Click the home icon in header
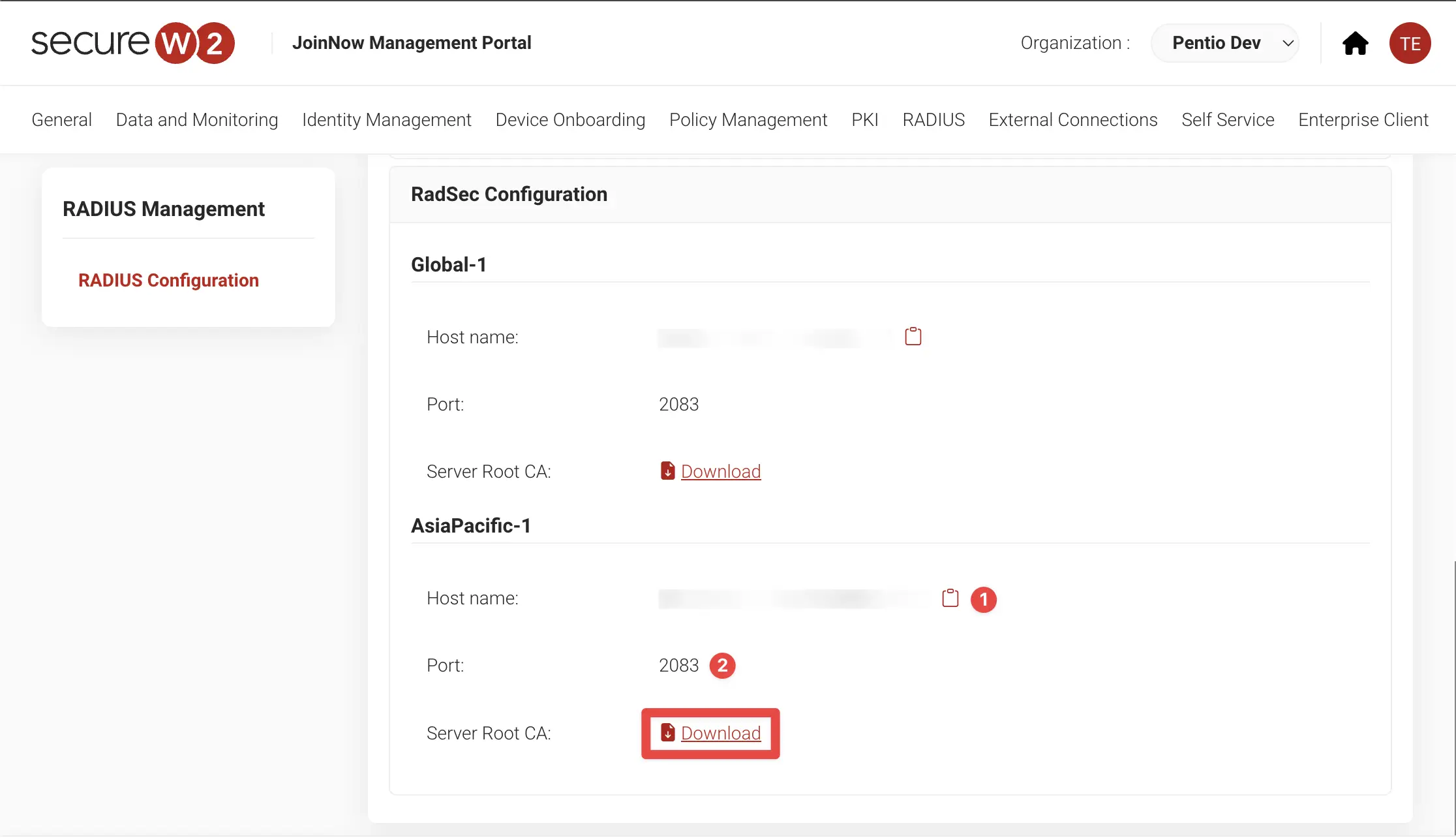This screenshot has height=838, width=1456. pos(1355,44)
